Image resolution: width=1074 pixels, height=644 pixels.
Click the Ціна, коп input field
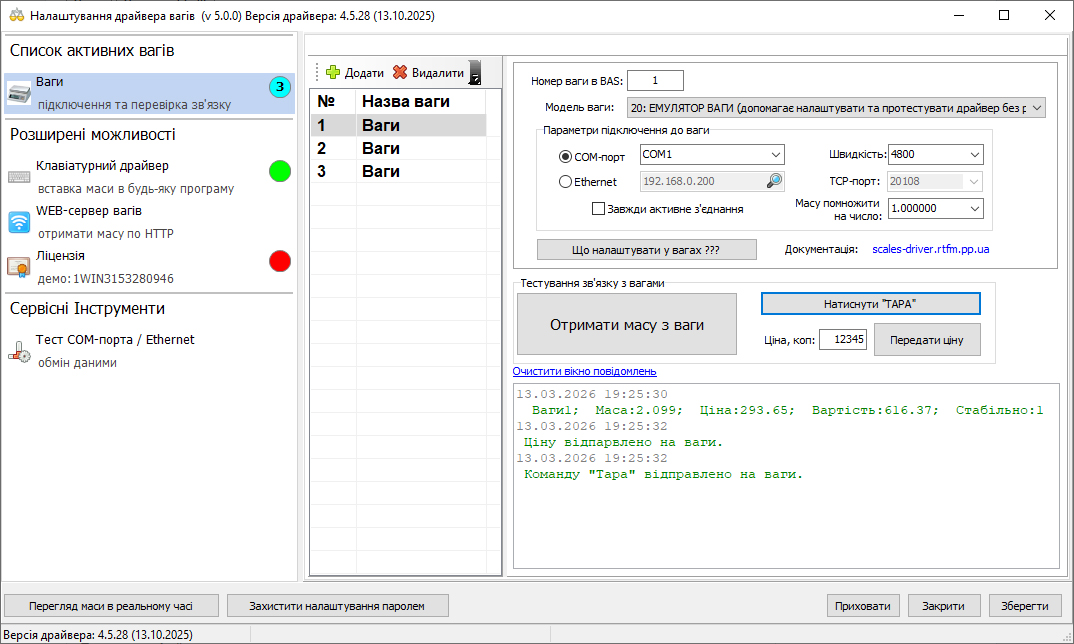(x=842, y=340)
